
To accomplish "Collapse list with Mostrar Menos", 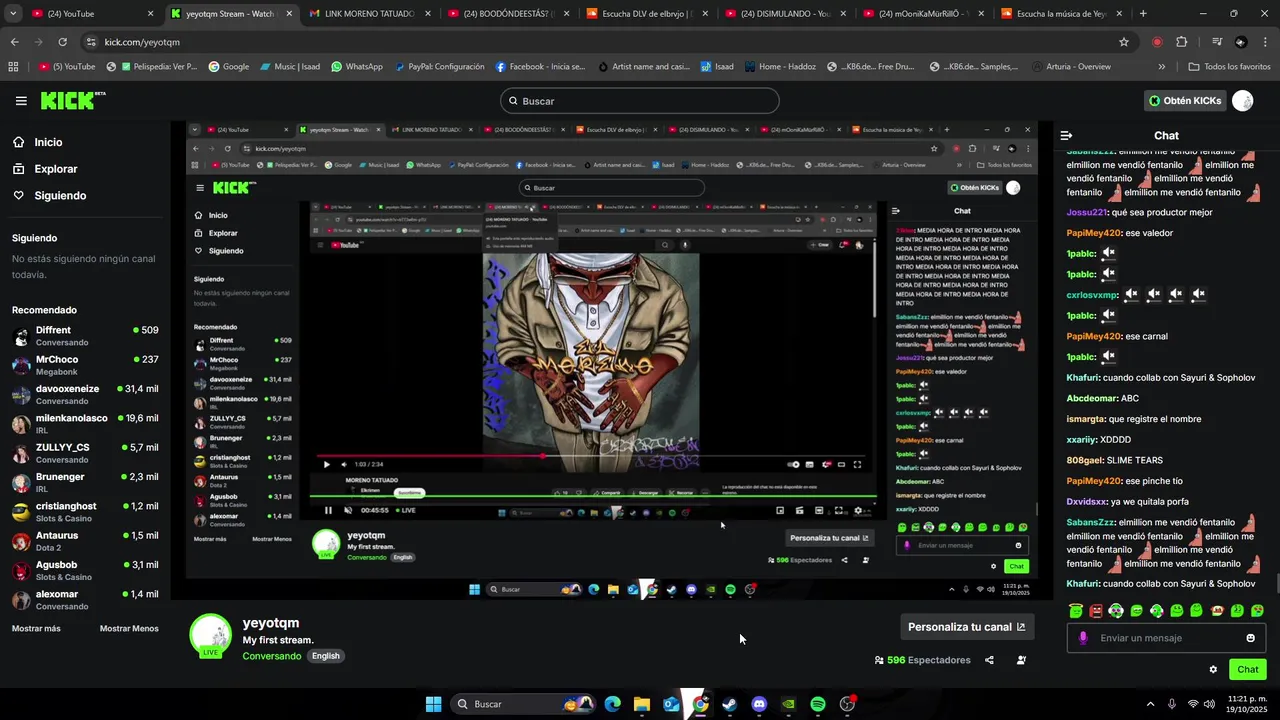I will 129,629.
